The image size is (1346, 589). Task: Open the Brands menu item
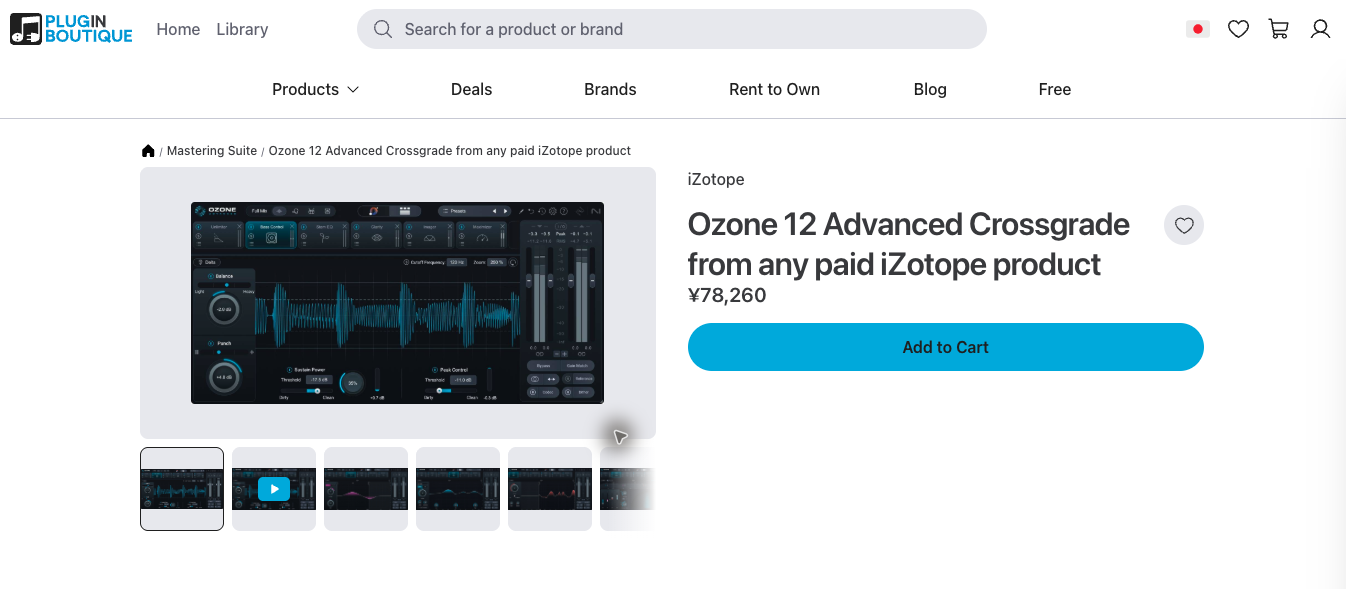(x=610, y=89)
